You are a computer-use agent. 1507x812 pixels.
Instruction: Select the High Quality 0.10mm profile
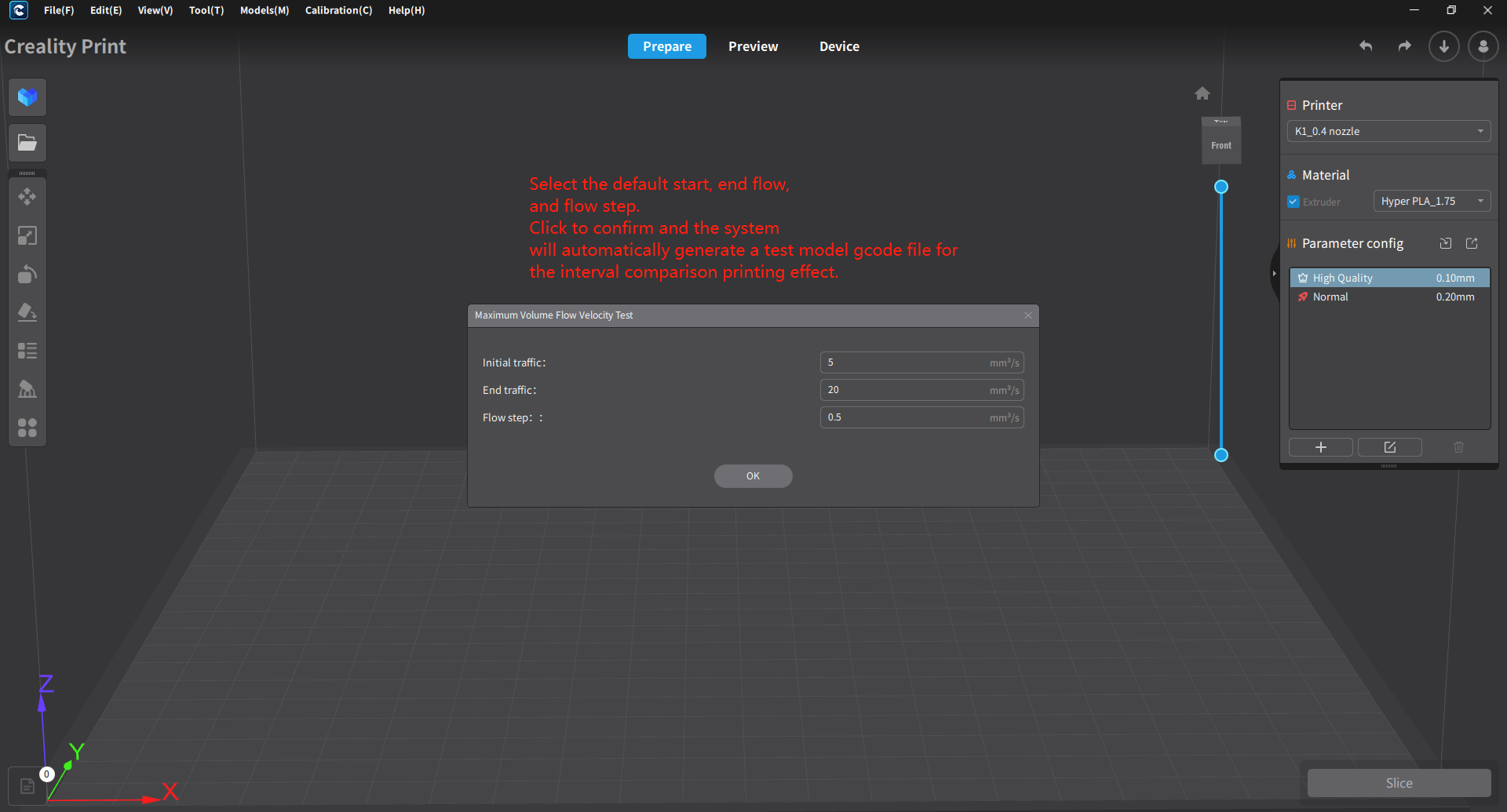(x=1390, y=278)
